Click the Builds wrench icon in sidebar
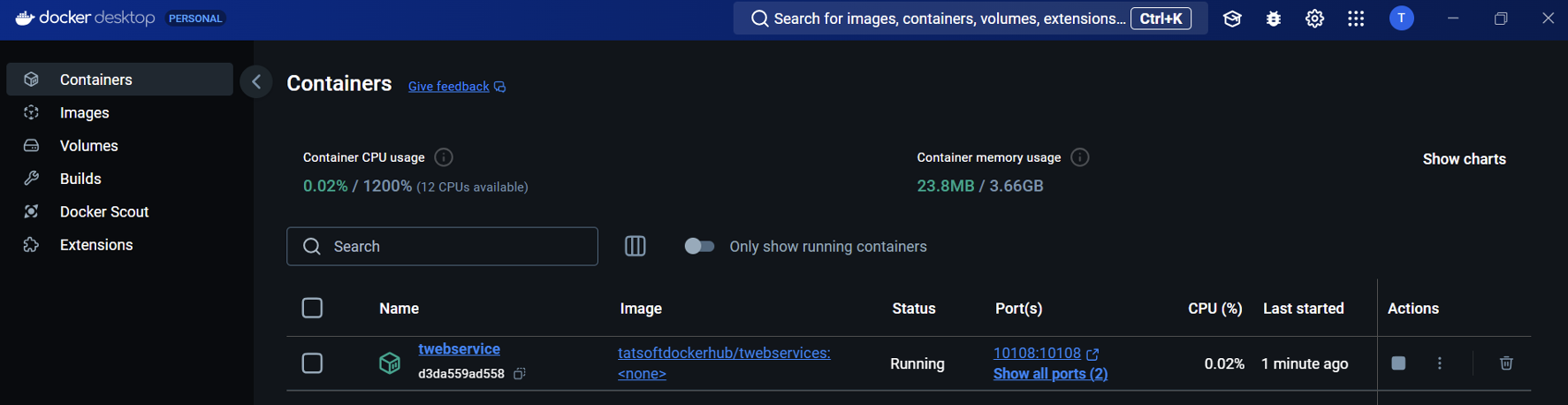Screen dimensions: 1568x405 [31, 179]
